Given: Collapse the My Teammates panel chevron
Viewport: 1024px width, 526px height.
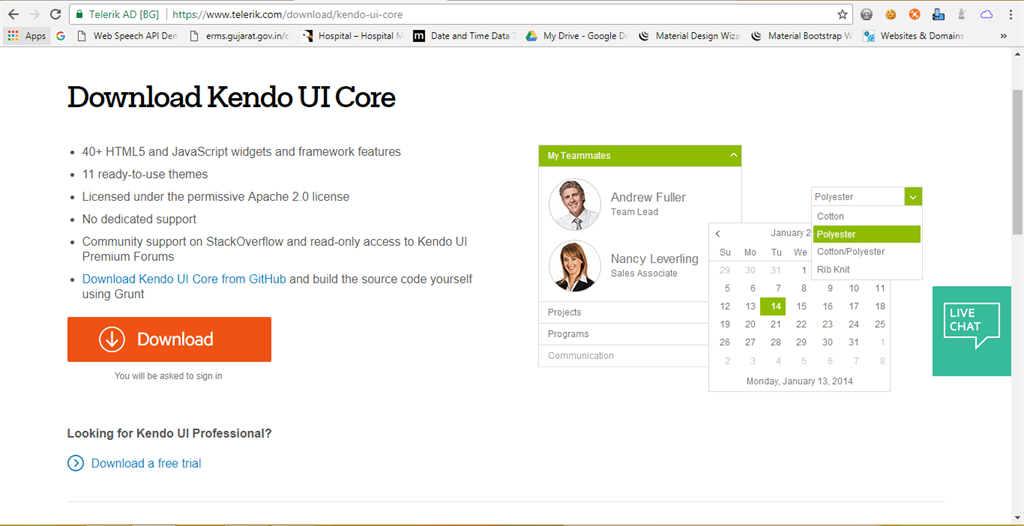Looking at the screenshot, I should coord(733,156).
